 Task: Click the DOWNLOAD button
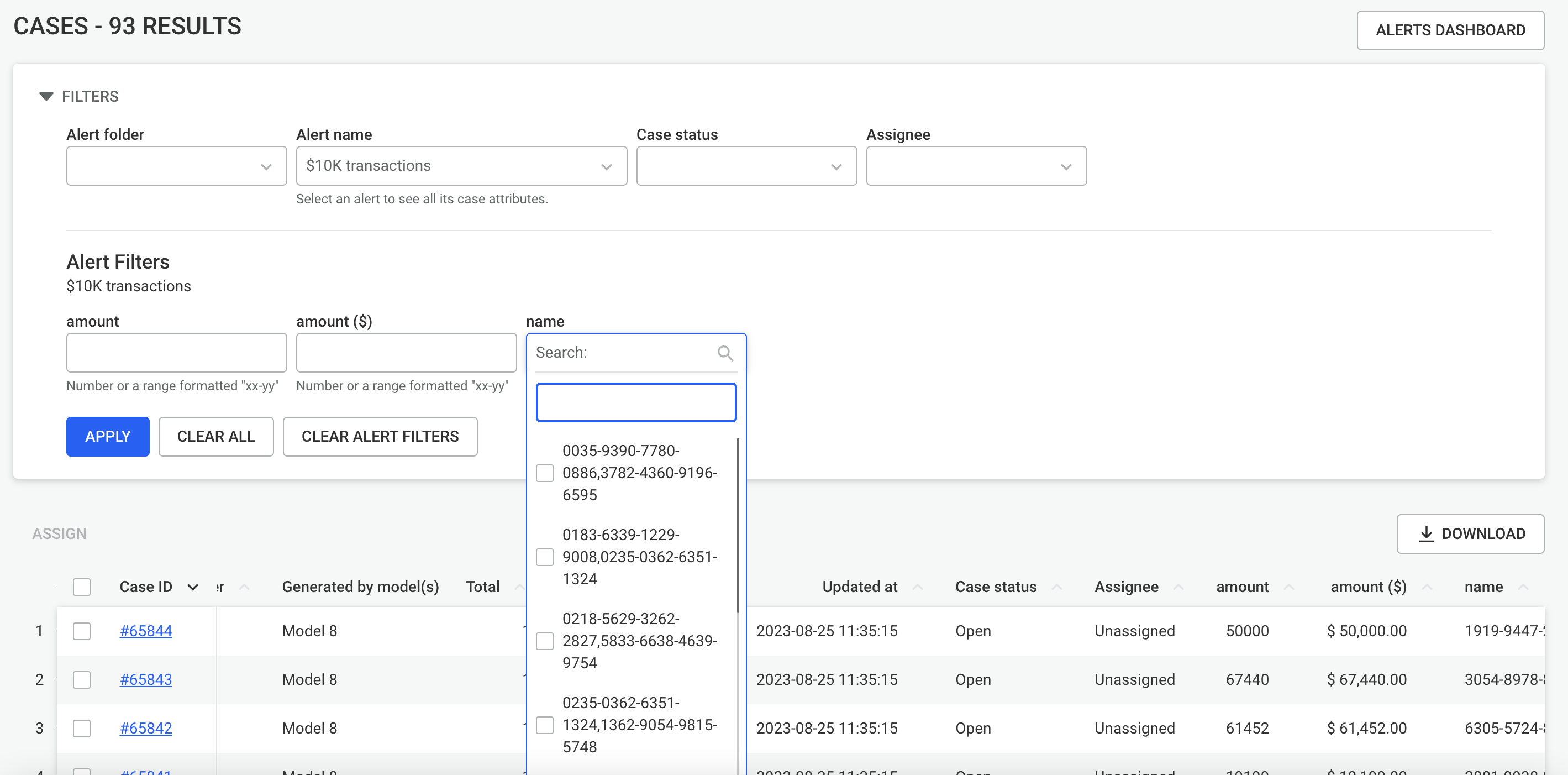coord(1470,534)
